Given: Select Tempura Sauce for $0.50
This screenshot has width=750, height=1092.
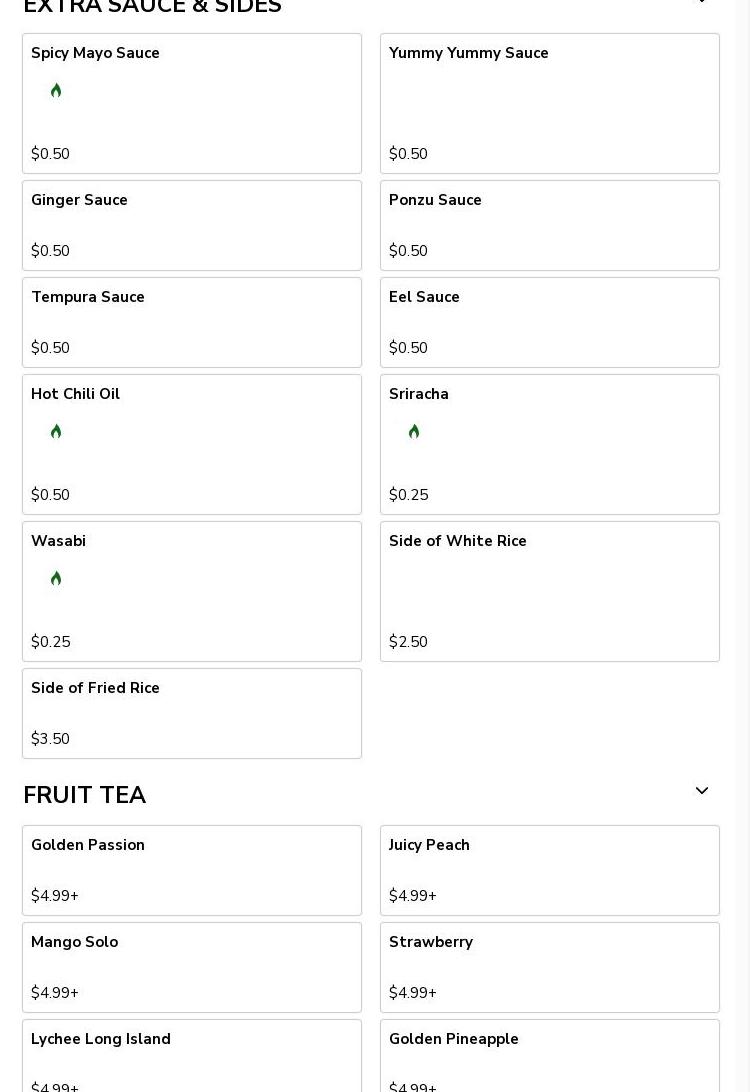Looking at the screenshot, I should click(x=191, y=322).
